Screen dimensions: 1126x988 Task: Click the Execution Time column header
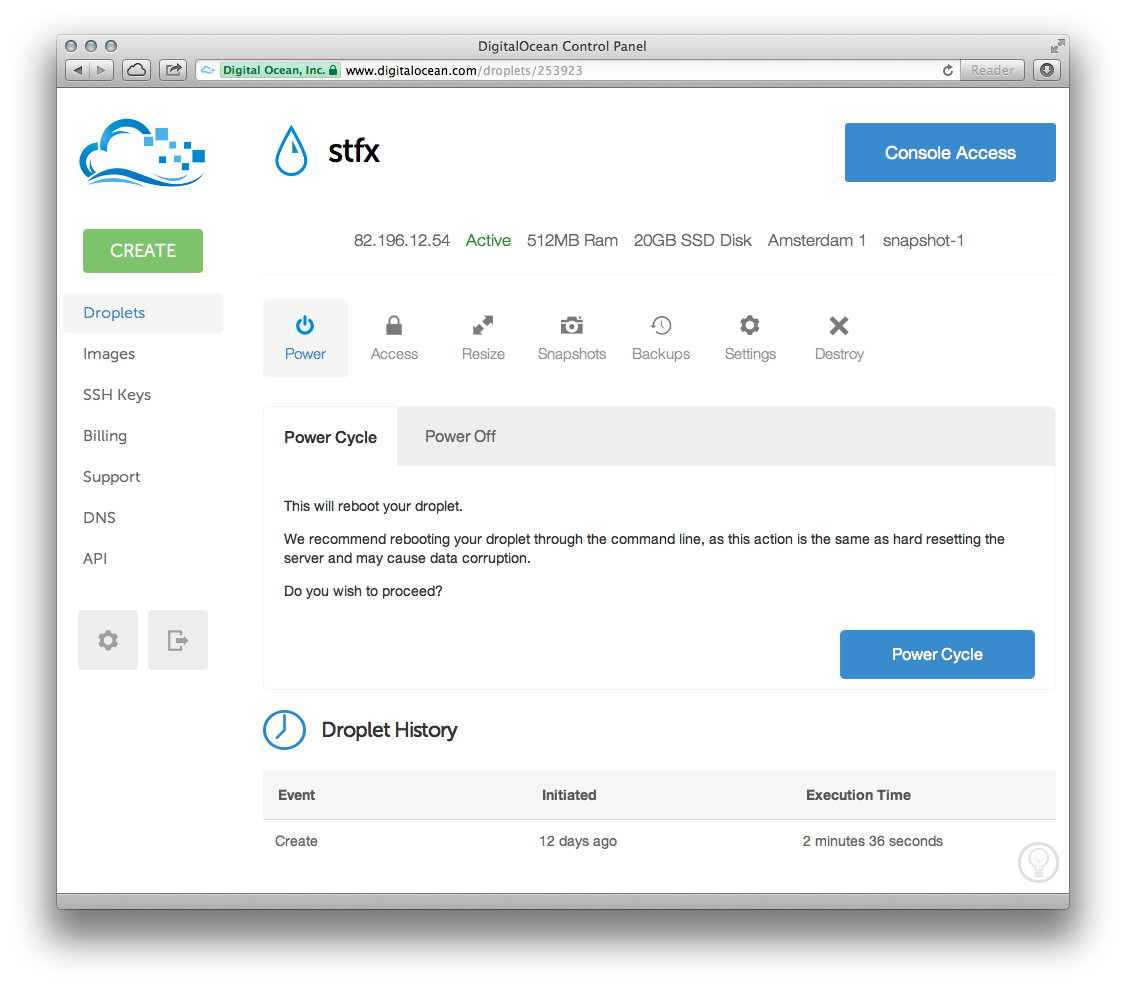point(858,795)
